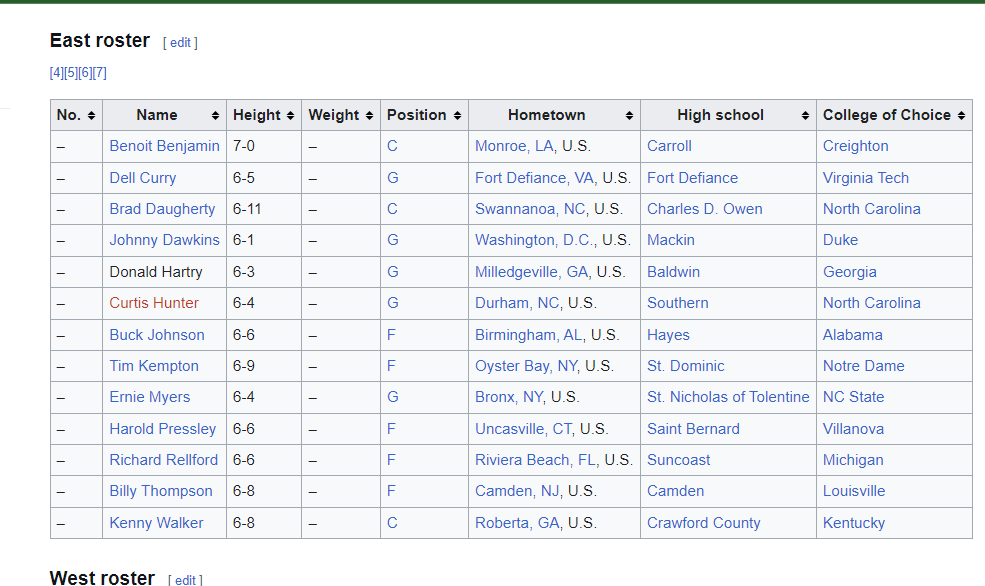The image size is (985, 586).
Task: Select Donald Hartry name text
Action: [156, 273]
